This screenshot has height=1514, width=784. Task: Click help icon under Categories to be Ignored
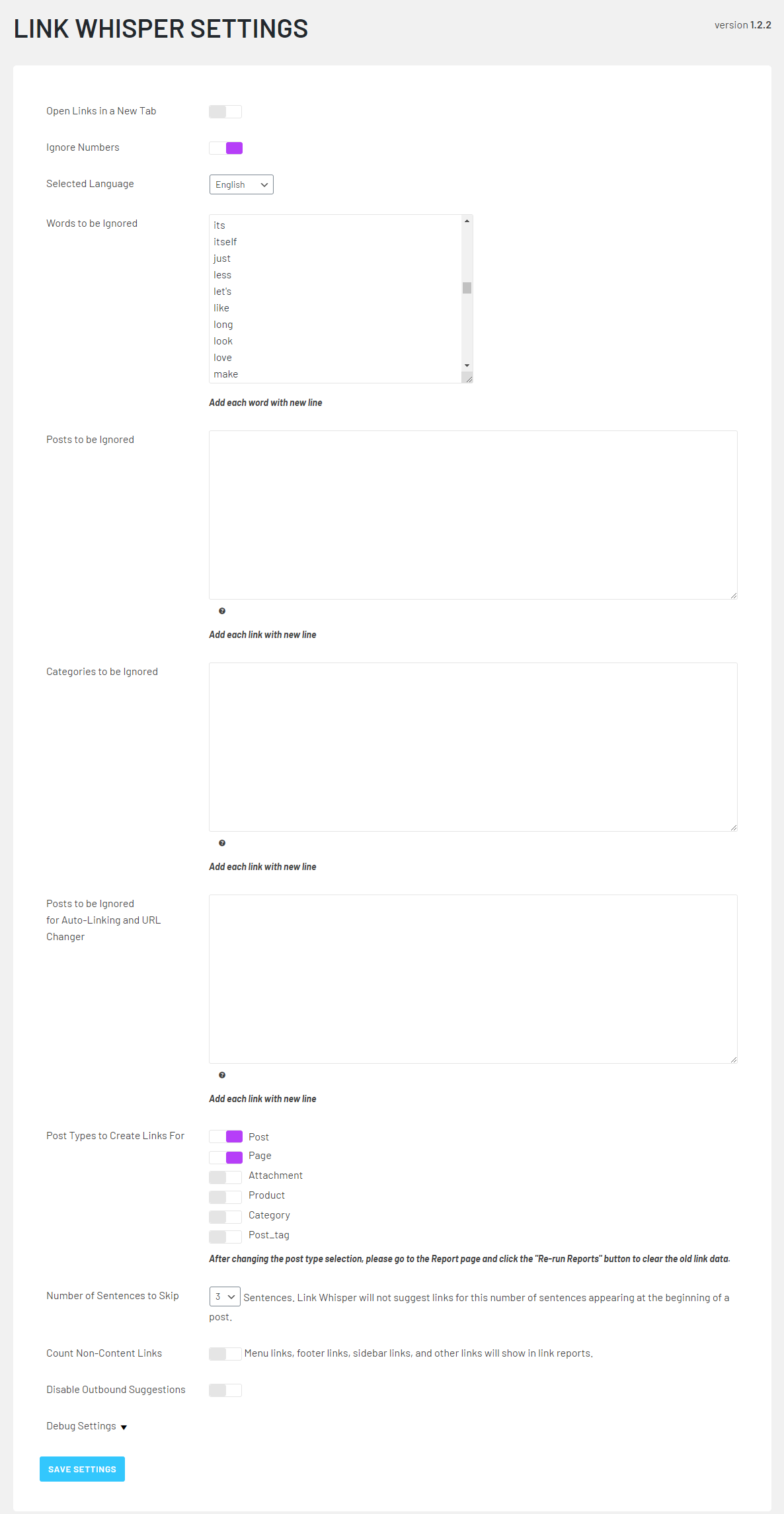tap(222, 843)
